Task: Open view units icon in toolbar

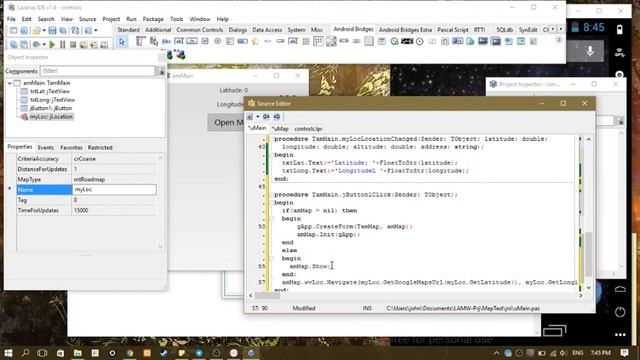Action: (x=13, y=44)
